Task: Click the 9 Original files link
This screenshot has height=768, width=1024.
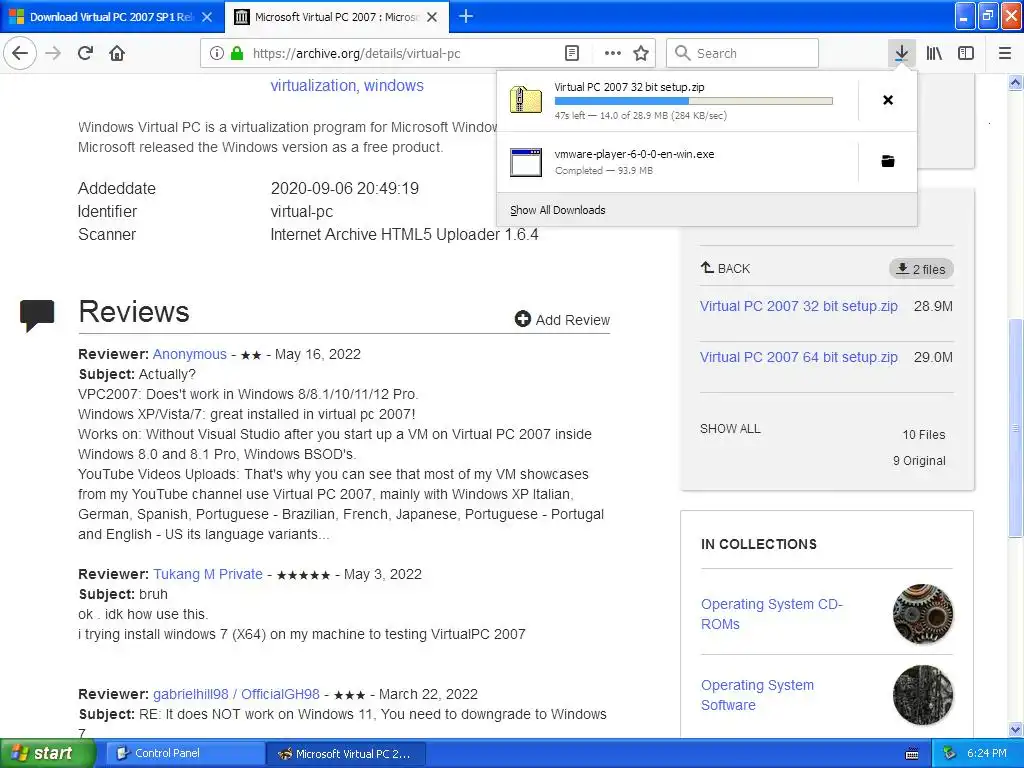Action: [x=920, y=461]
